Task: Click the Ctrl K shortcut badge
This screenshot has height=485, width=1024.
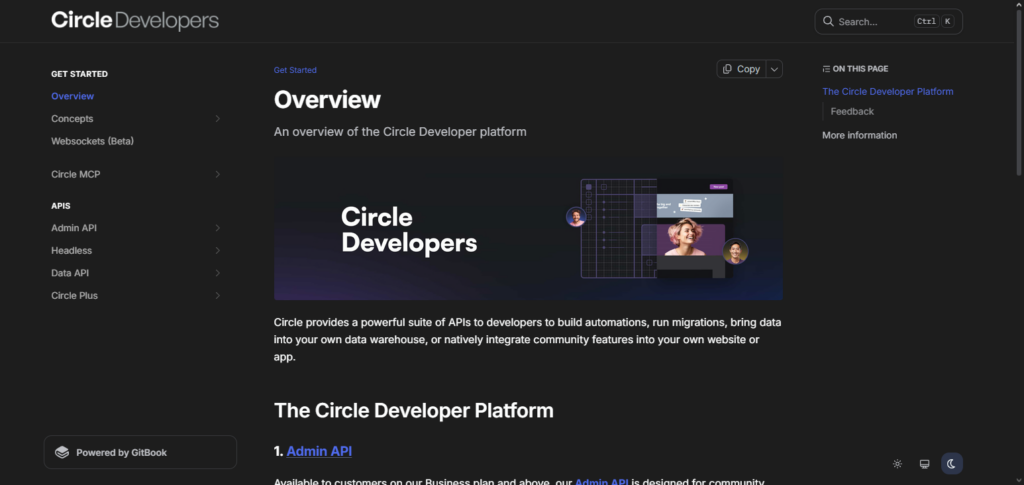Action: click(934, 22)
